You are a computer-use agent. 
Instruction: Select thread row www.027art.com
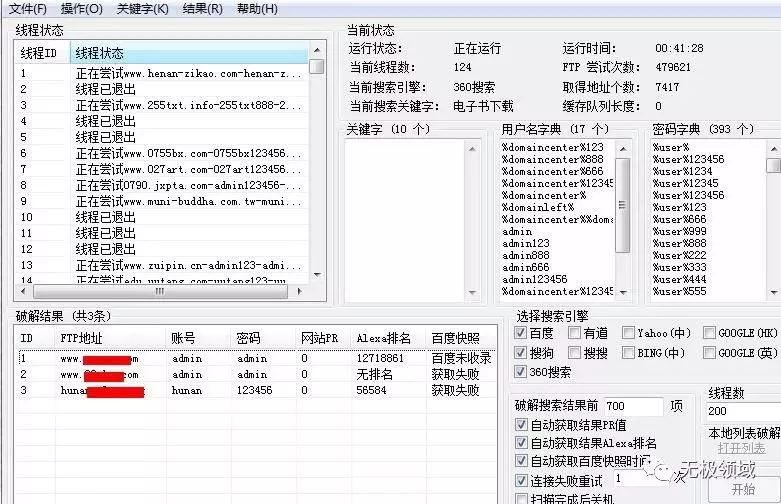pos(162,169)
